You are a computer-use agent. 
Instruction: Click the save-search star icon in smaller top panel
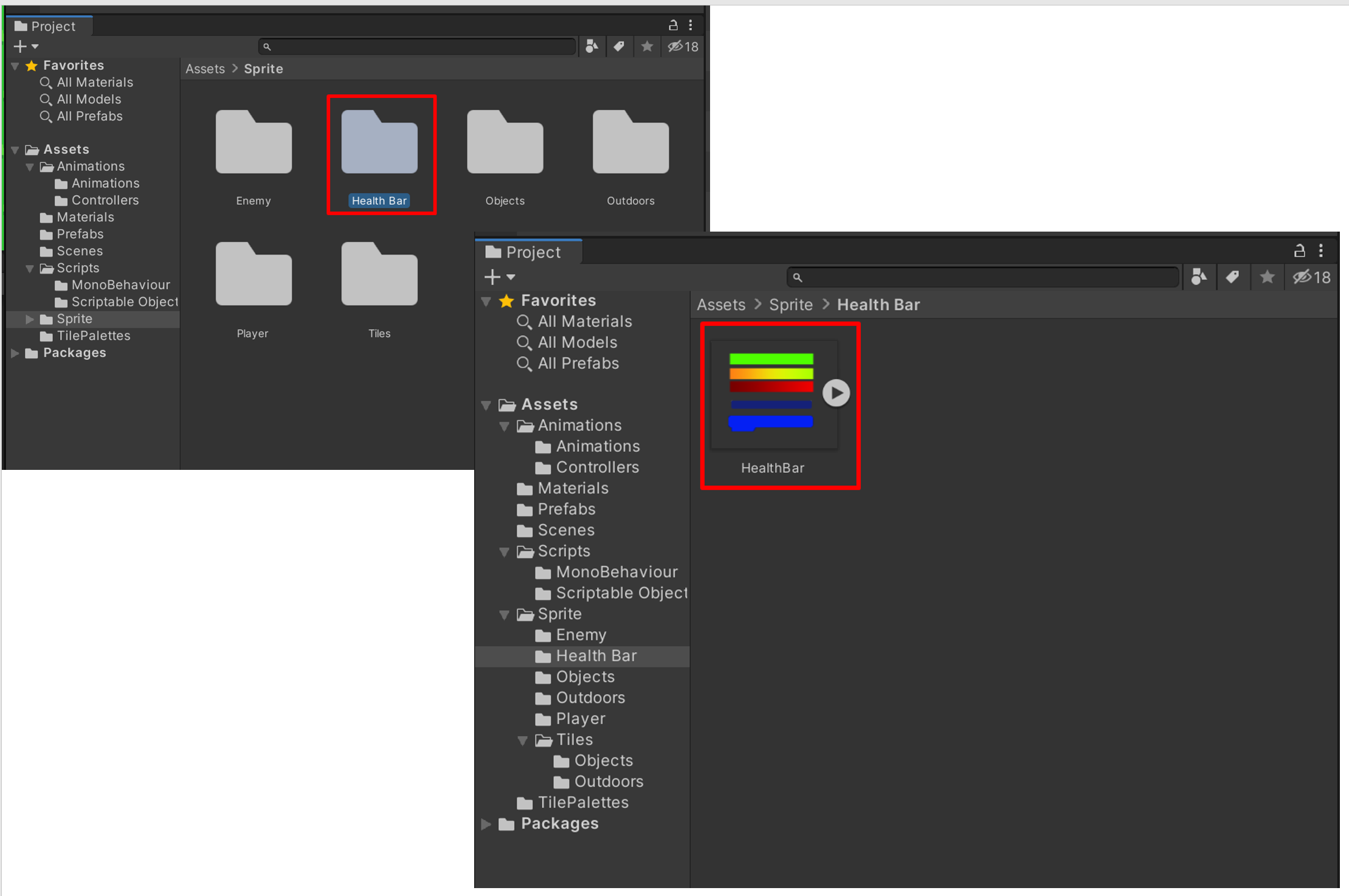[x=647, y=46]
